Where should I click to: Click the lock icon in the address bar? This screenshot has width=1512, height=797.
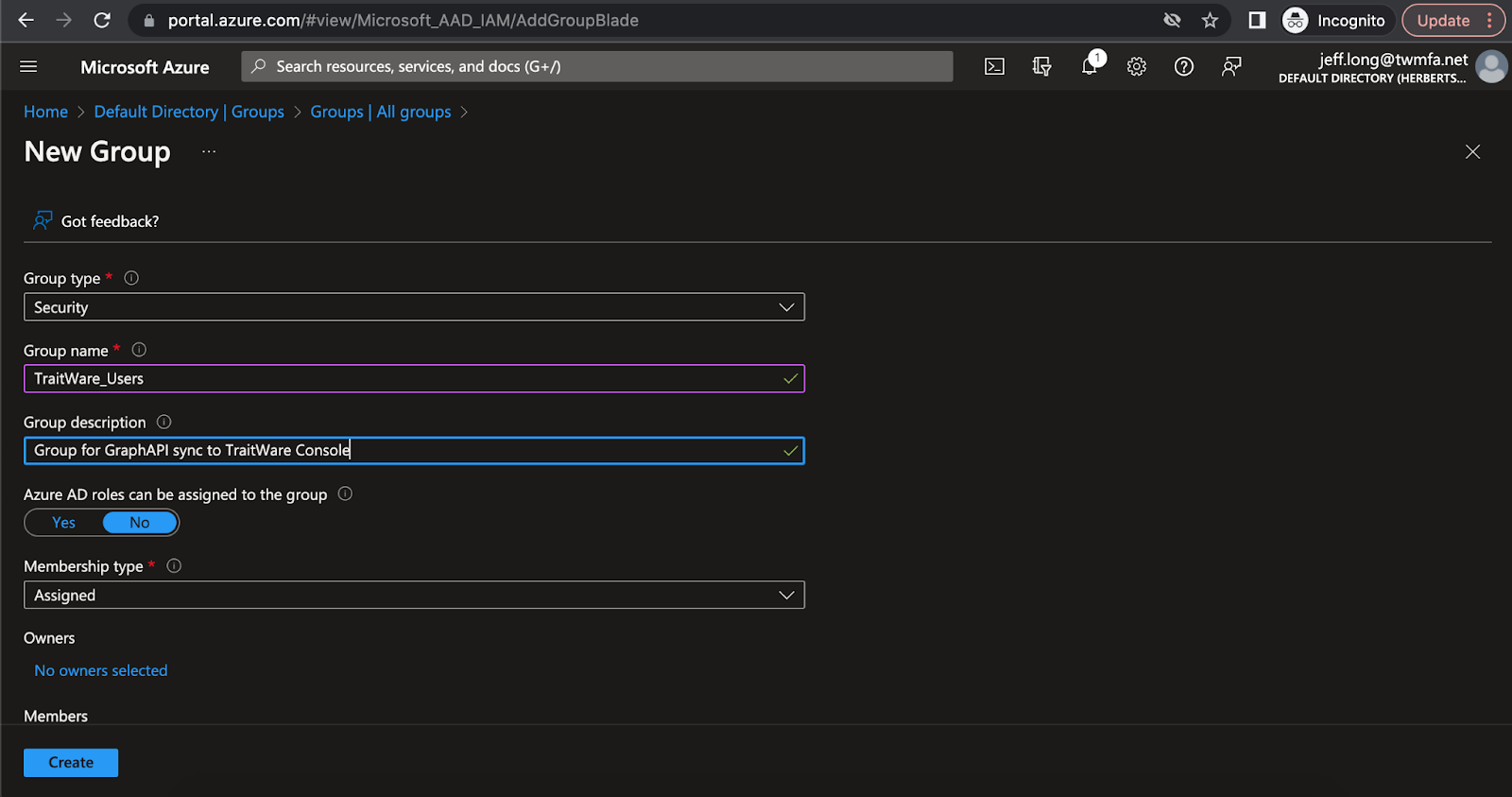pyautogui.click(x=148, y=20)
